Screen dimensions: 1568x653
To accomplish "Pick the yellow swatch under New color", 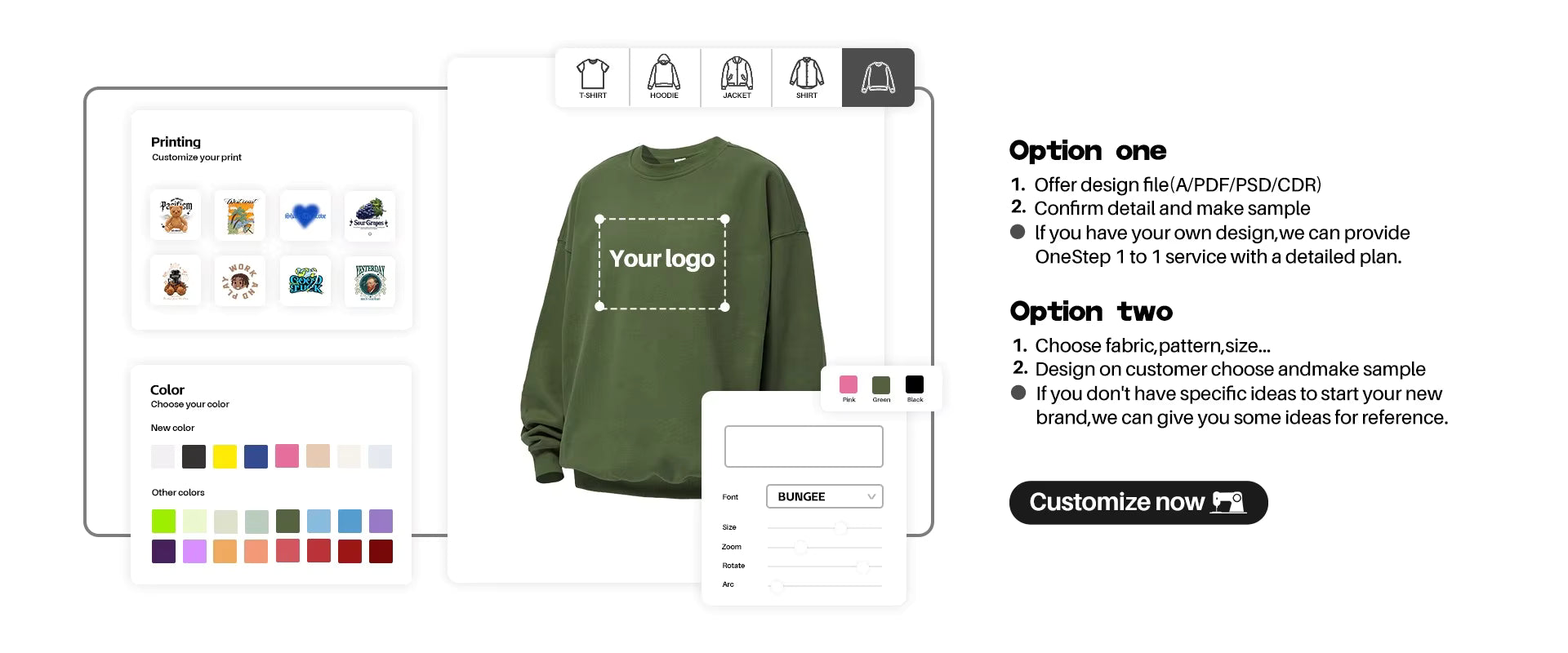I will click(x=225, y=456).
